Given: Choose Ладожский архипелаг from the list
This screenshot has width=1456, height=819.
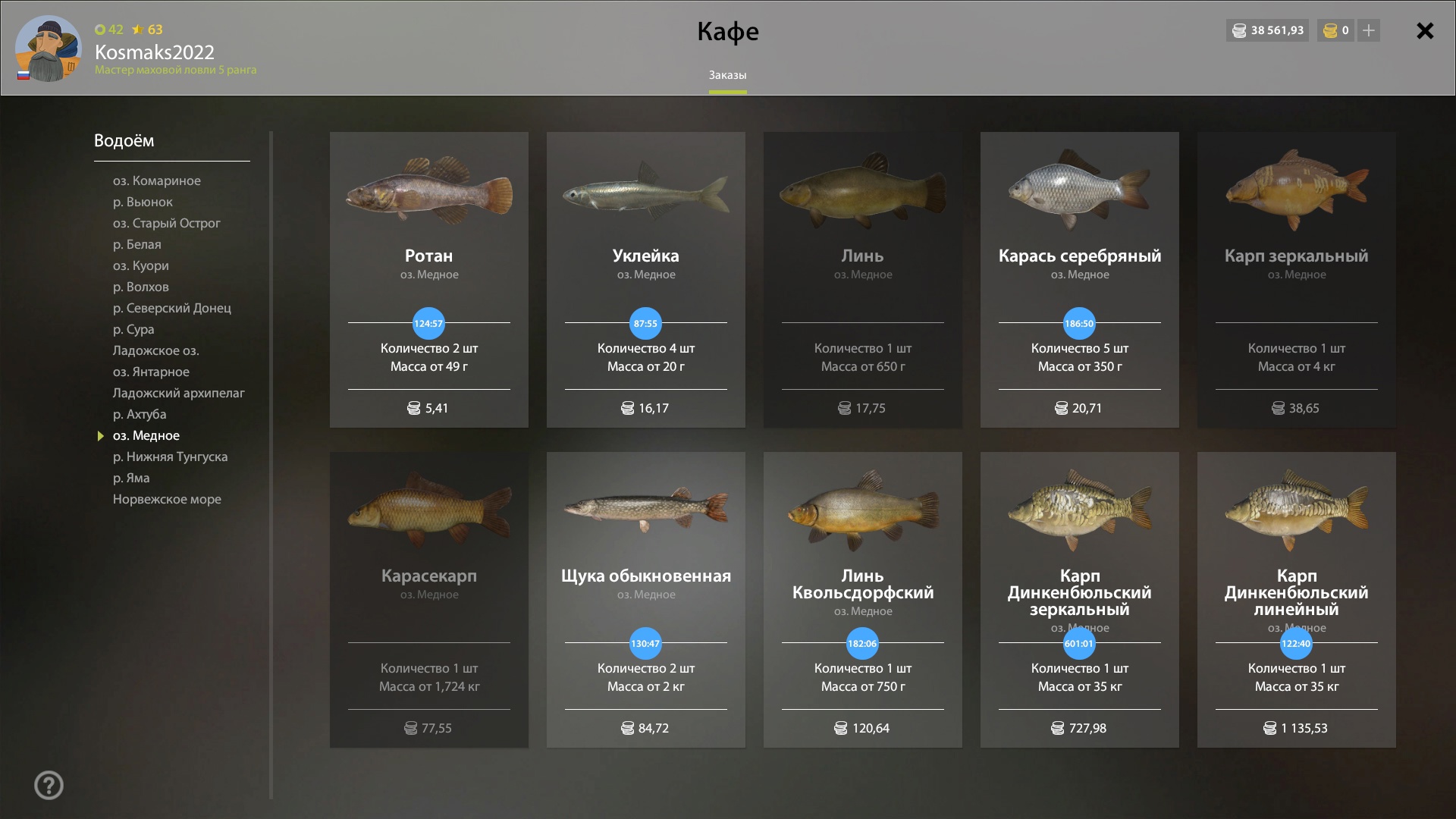Looking at the screenshot, I should (179, 393).
